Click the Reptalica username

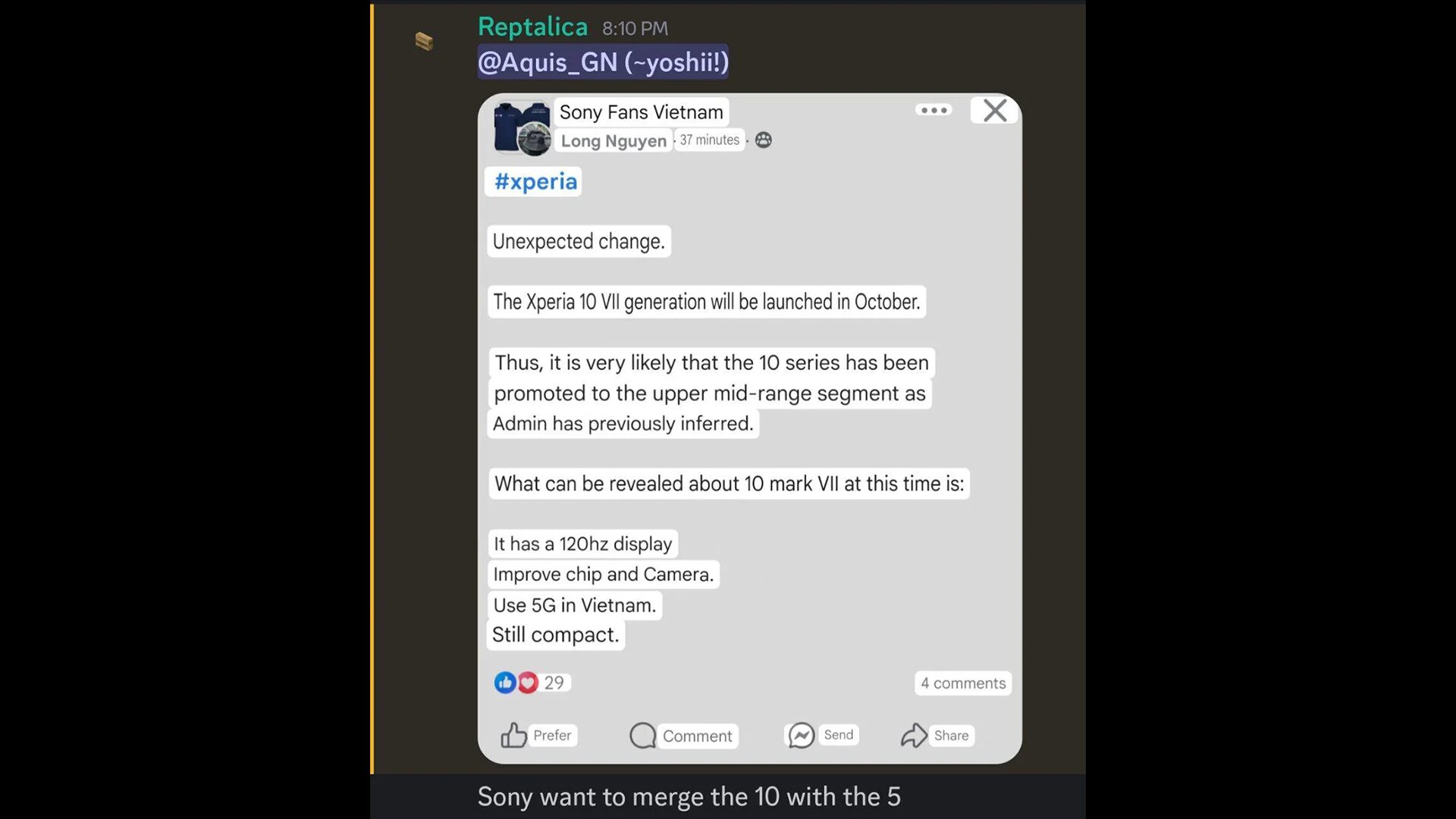click(x=532, y=27)
